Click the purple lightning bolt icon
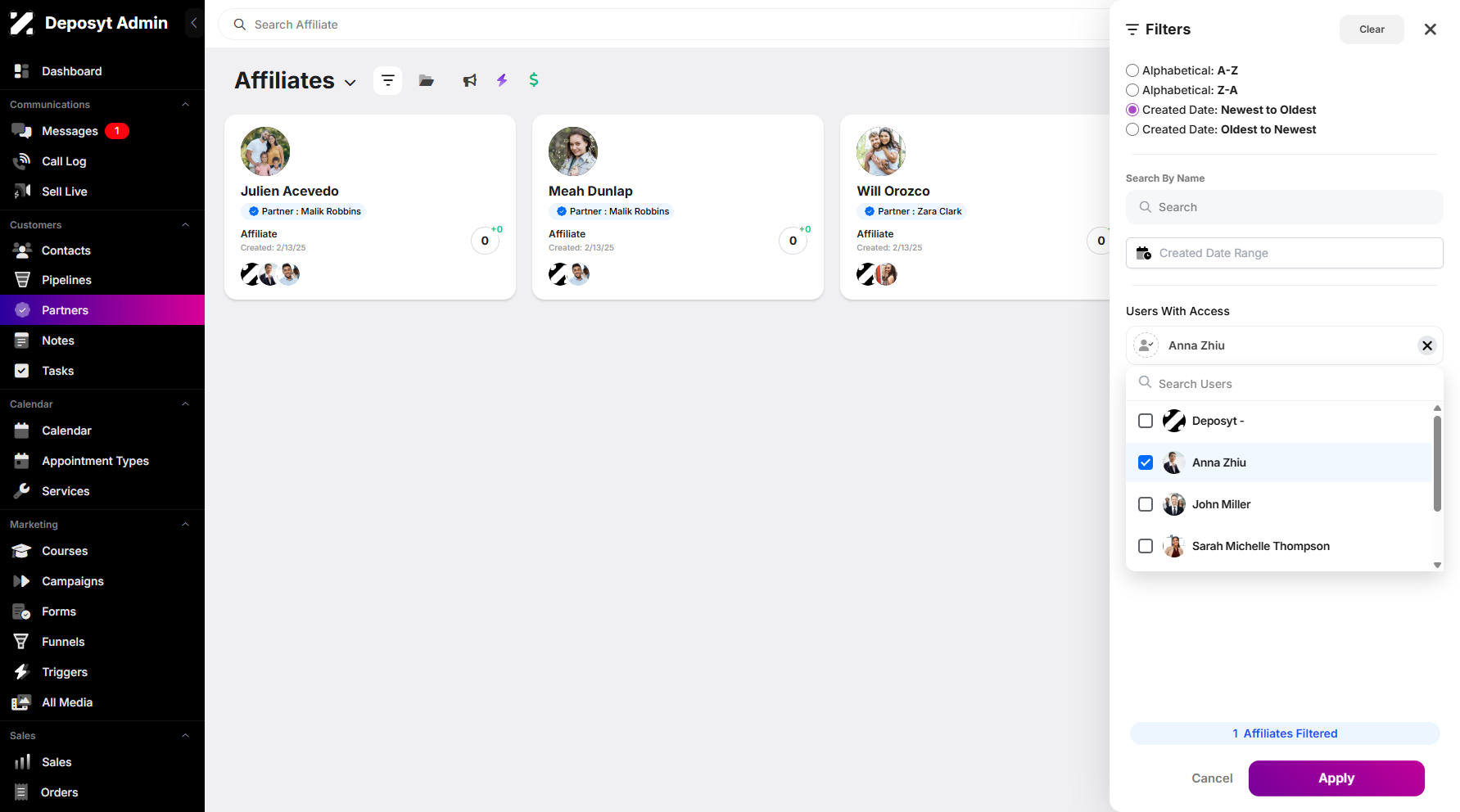This screenshot has width=1460, height=812. tap(502, 80)
